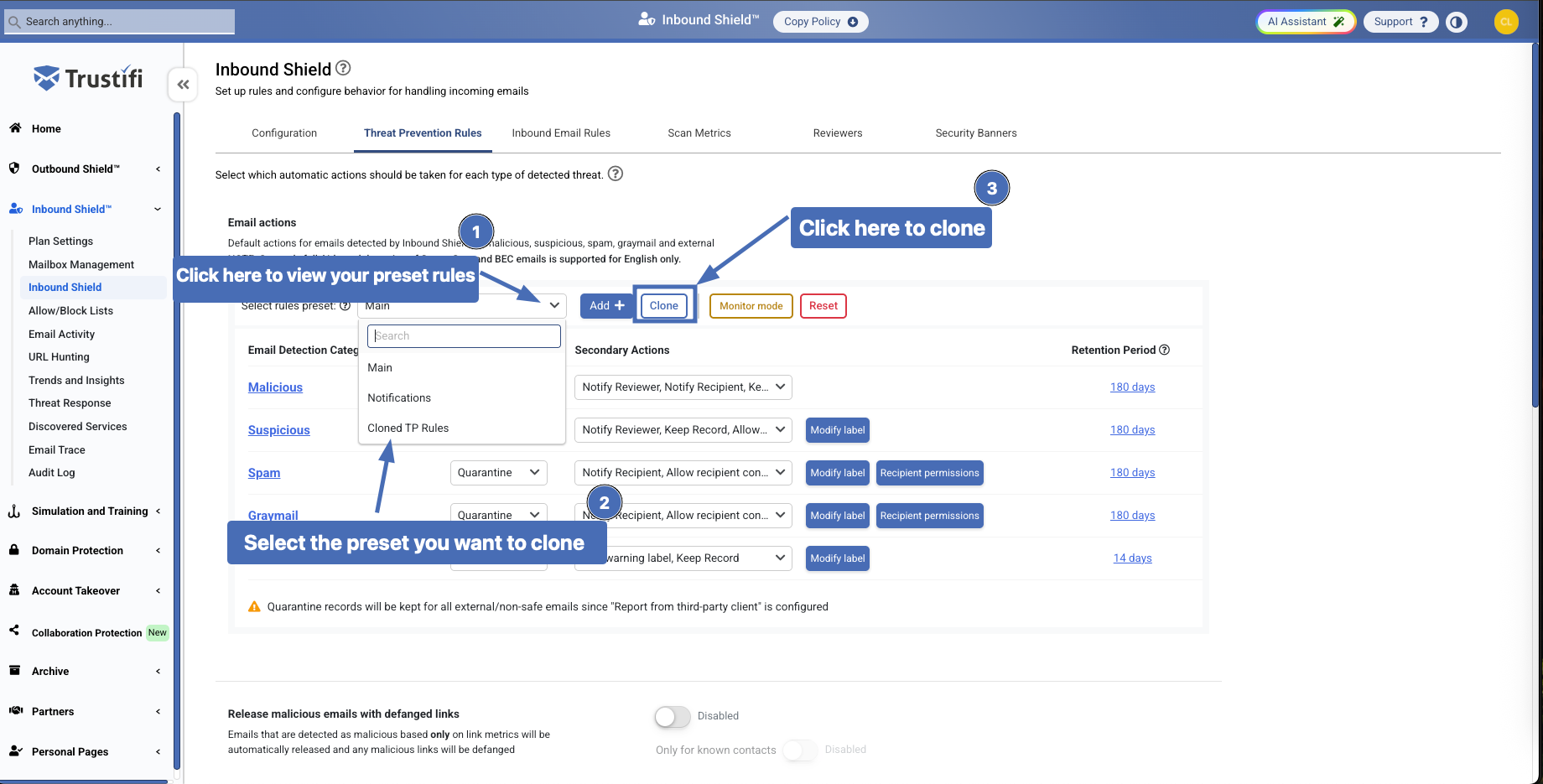Switch to Inbound Email Rules tab
The image size is (1543, 784).
click(561, 133)
